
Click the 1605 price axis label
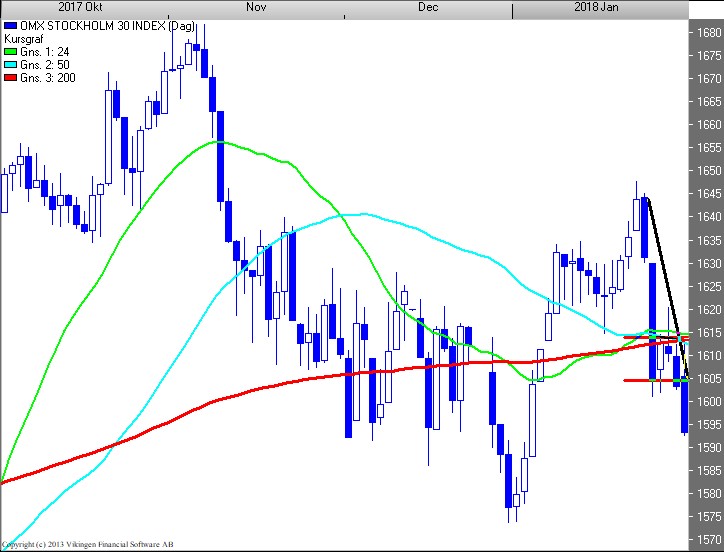pyautogui.click(x=708, y=379)
